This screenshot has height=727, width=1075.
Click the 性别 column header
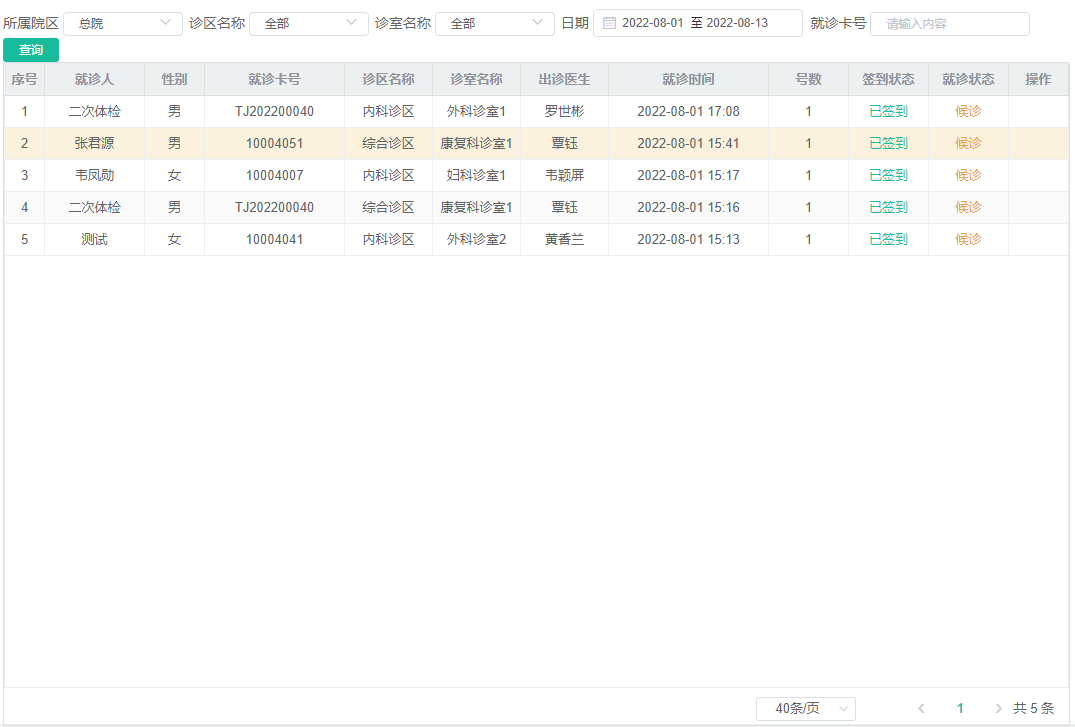(x=174, y=80)
